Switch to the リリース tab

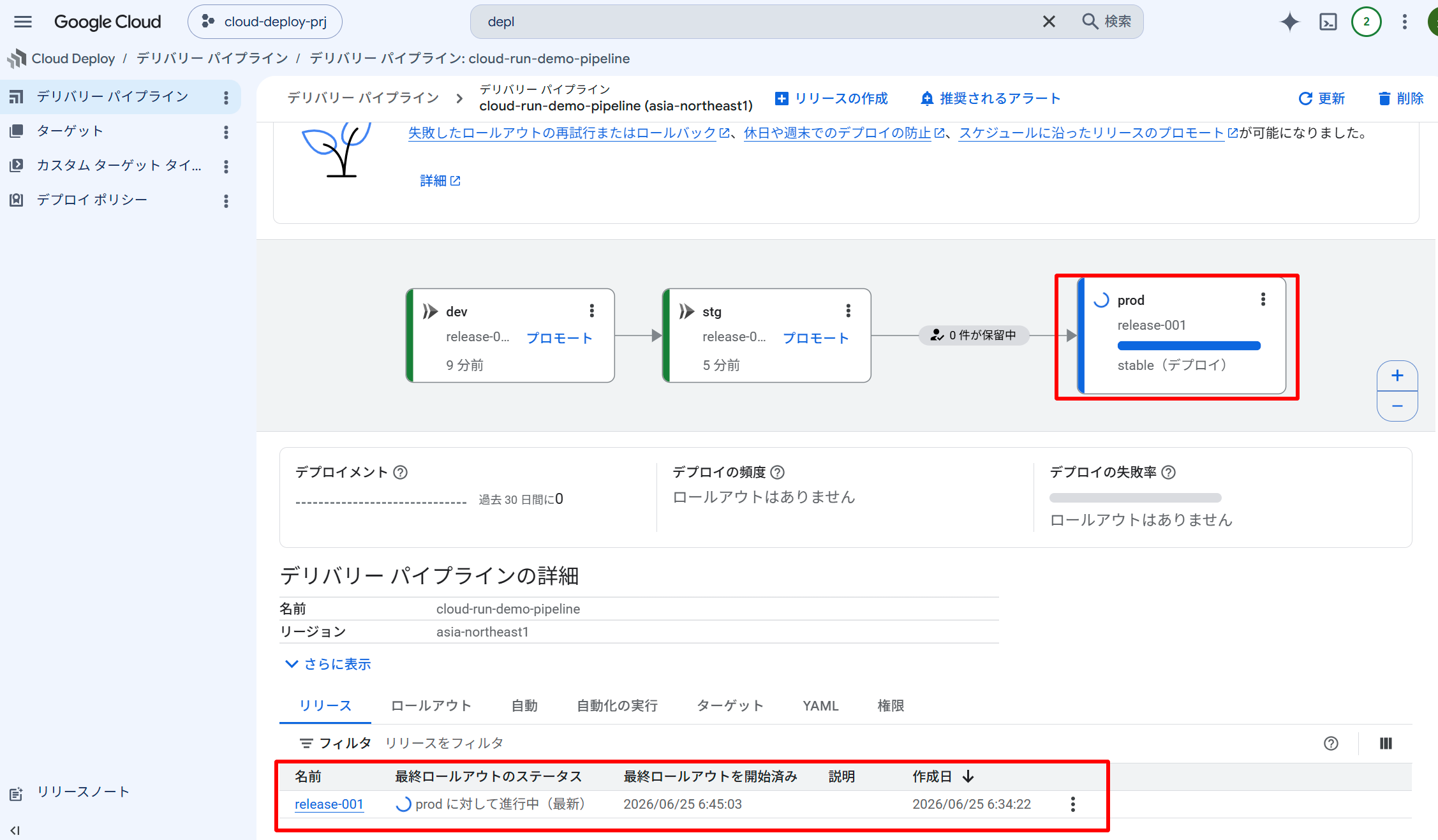[x=325, y=706]
